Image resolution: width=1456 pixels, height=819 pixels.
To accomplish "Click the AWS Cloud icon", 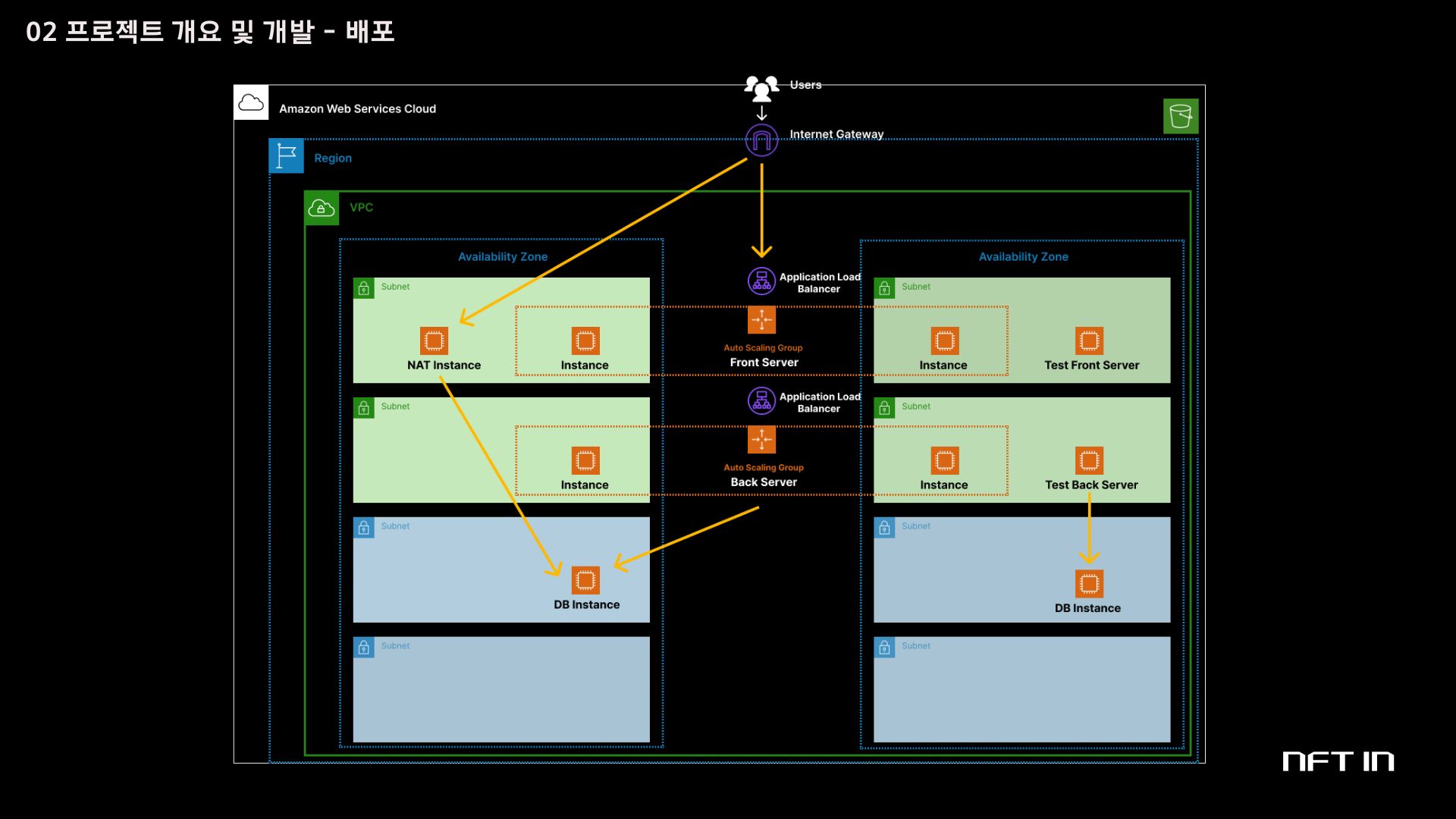I will pyautogui.click(x=251, y=102).
